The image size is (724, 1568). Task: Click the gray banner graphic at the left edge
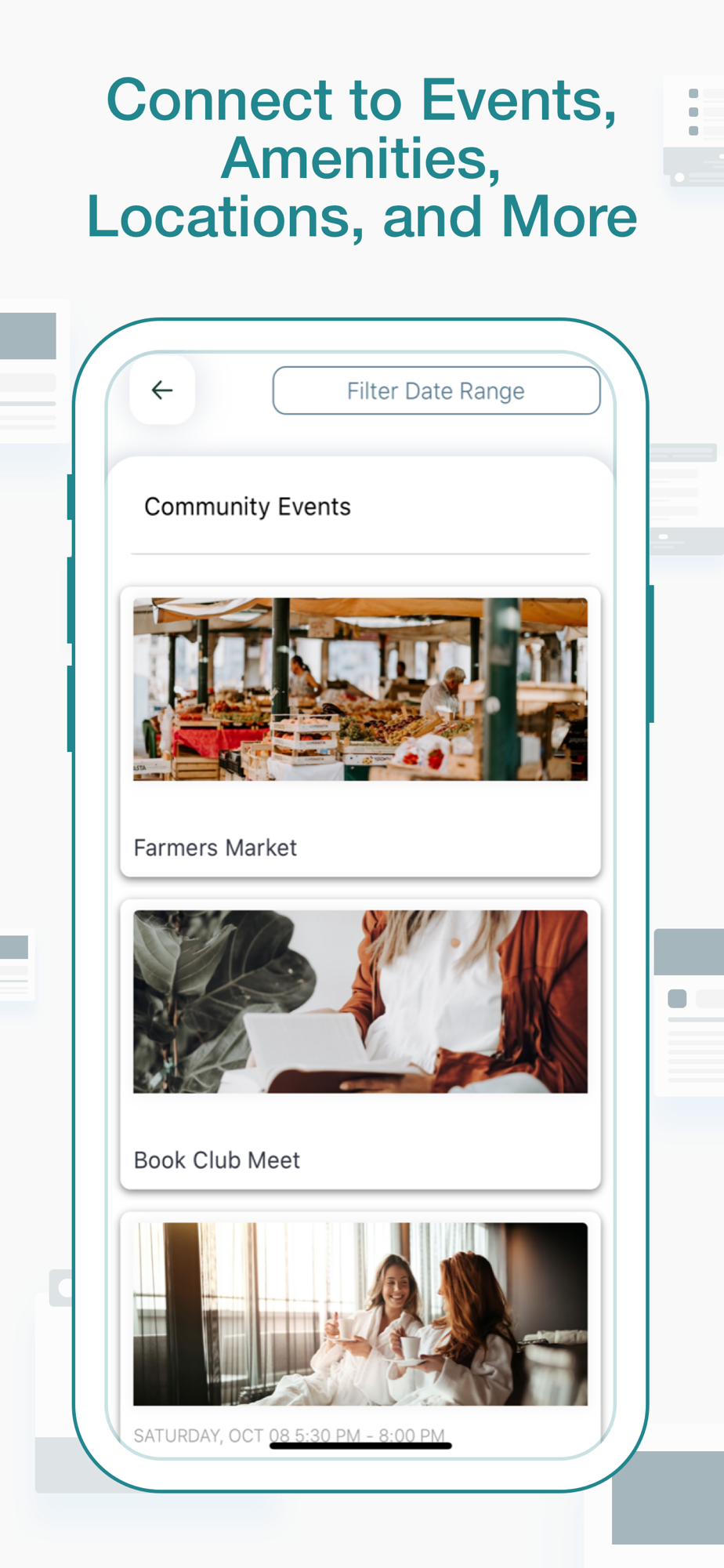28,336
